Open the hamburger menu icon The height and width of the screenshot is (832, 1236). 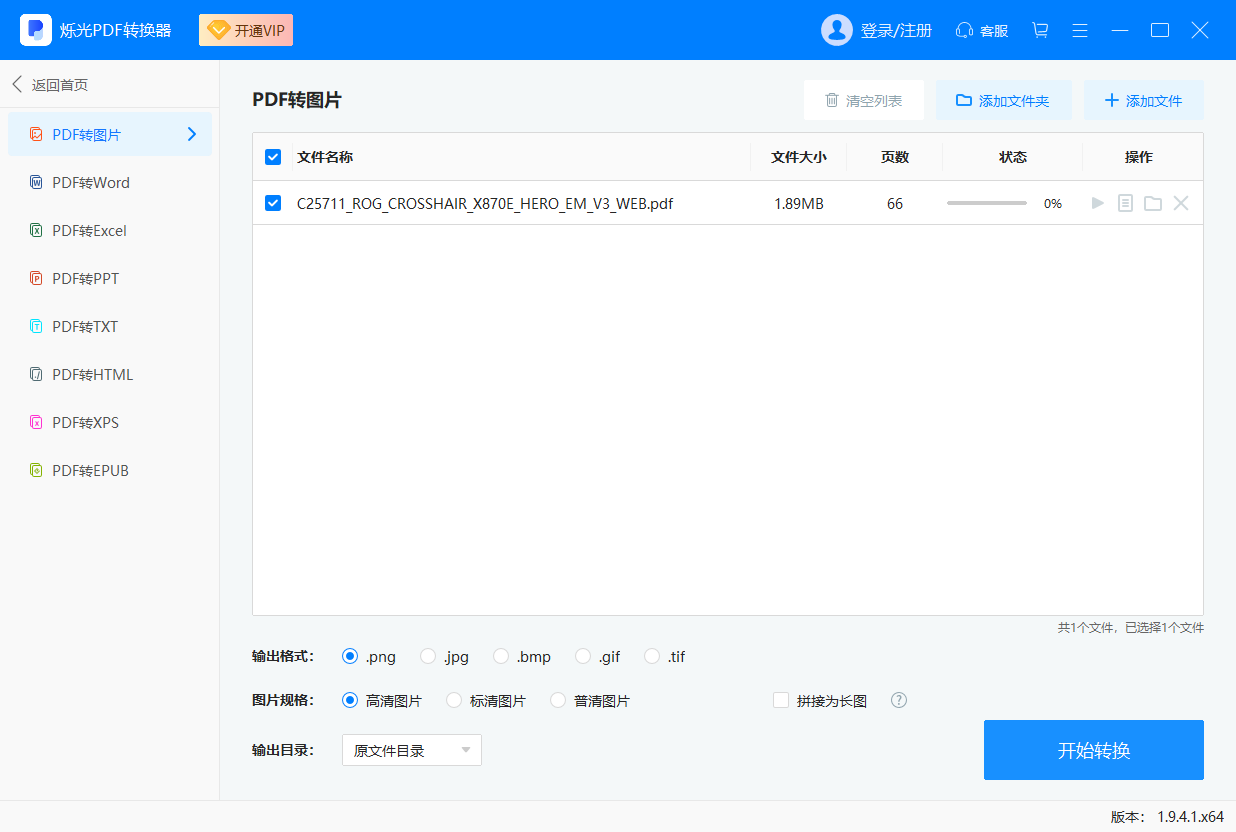1080,30
